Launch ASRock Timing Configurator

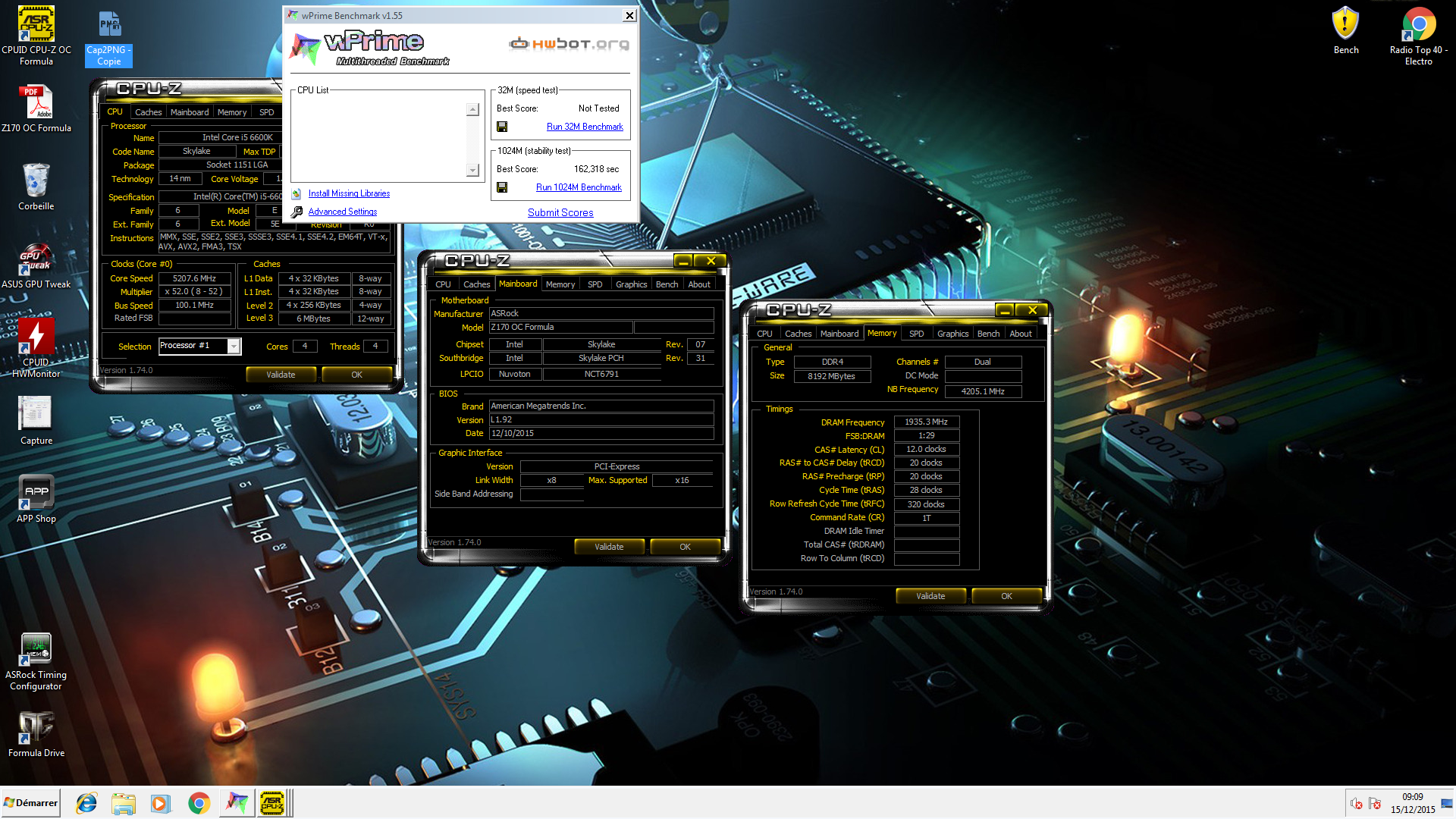[36, 661]
